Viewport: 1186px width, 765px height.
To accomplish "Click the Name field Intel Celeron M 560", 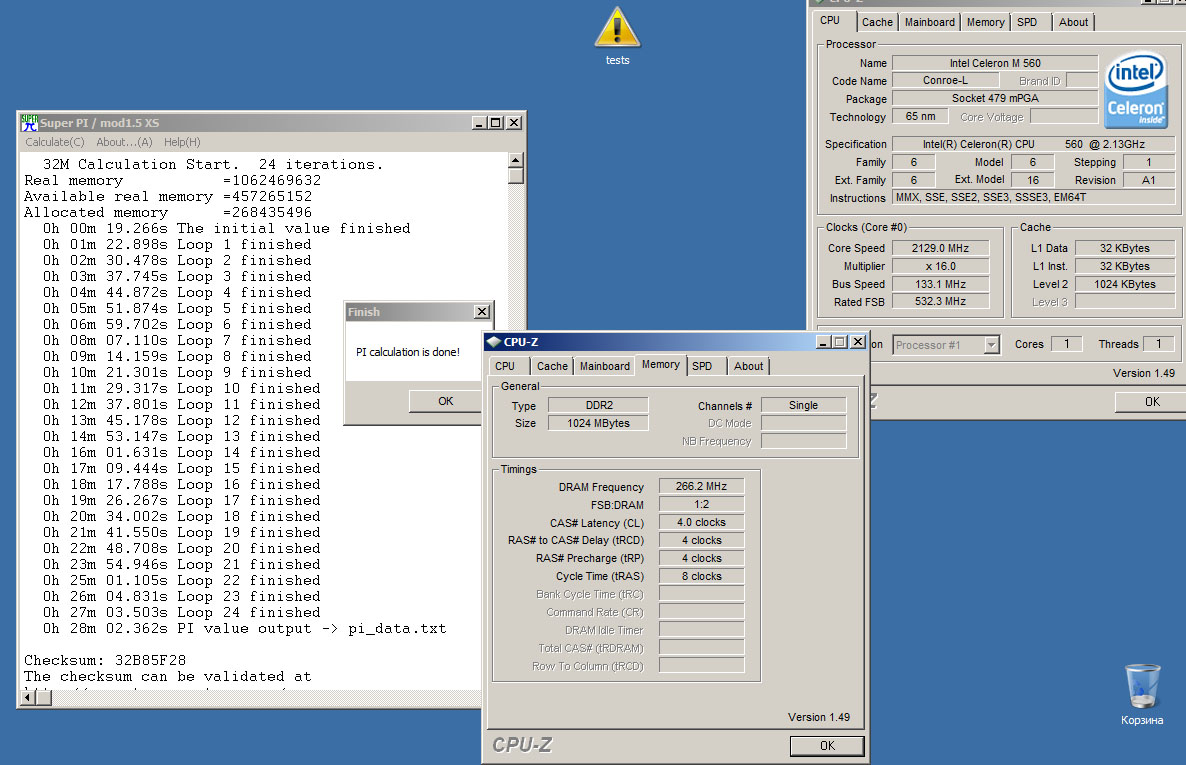I will click(x=995, y=64).
